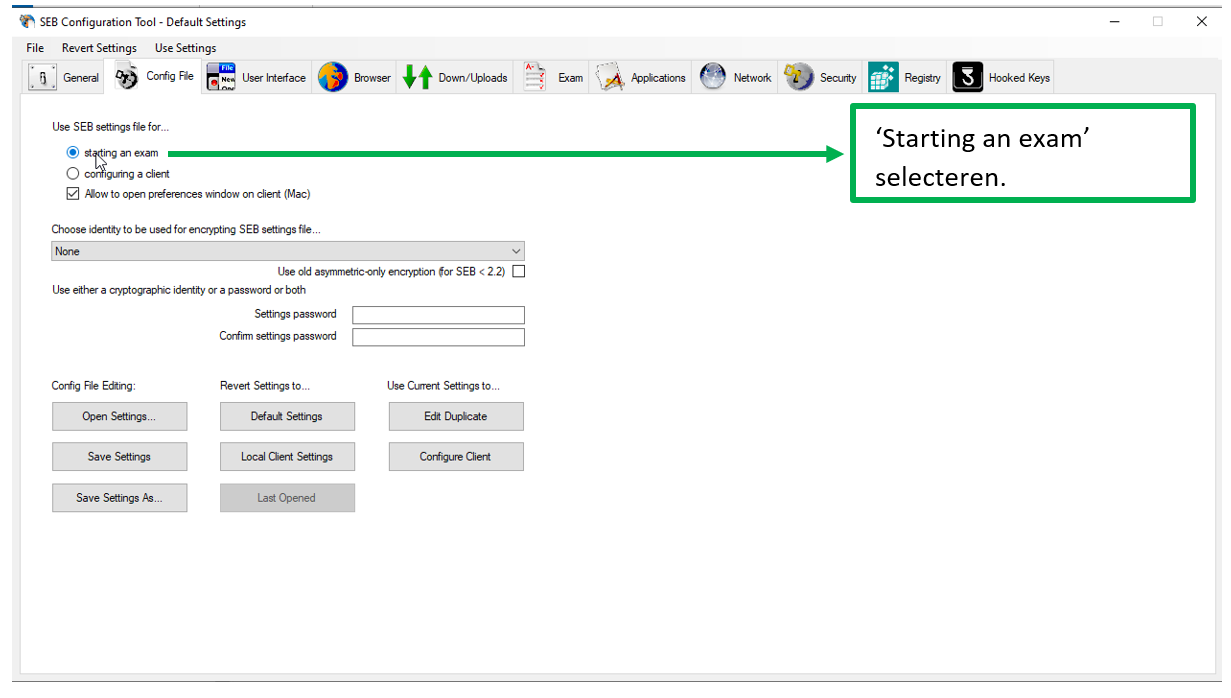Click the User Interface tab icon

click(221, 77)
